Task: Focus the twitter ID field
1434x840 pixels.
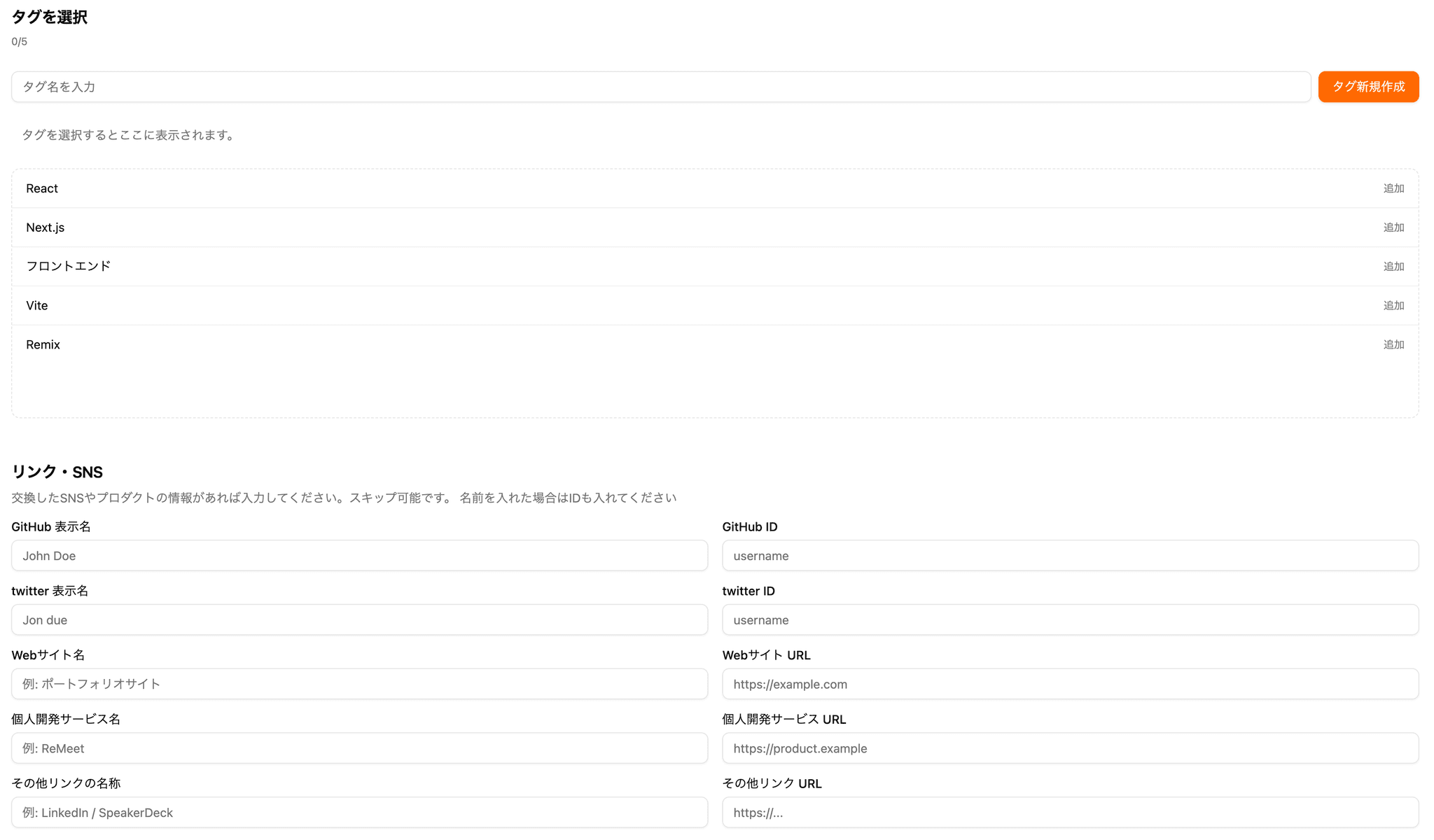Action: pyautogui.click(x=1070, y=620)
